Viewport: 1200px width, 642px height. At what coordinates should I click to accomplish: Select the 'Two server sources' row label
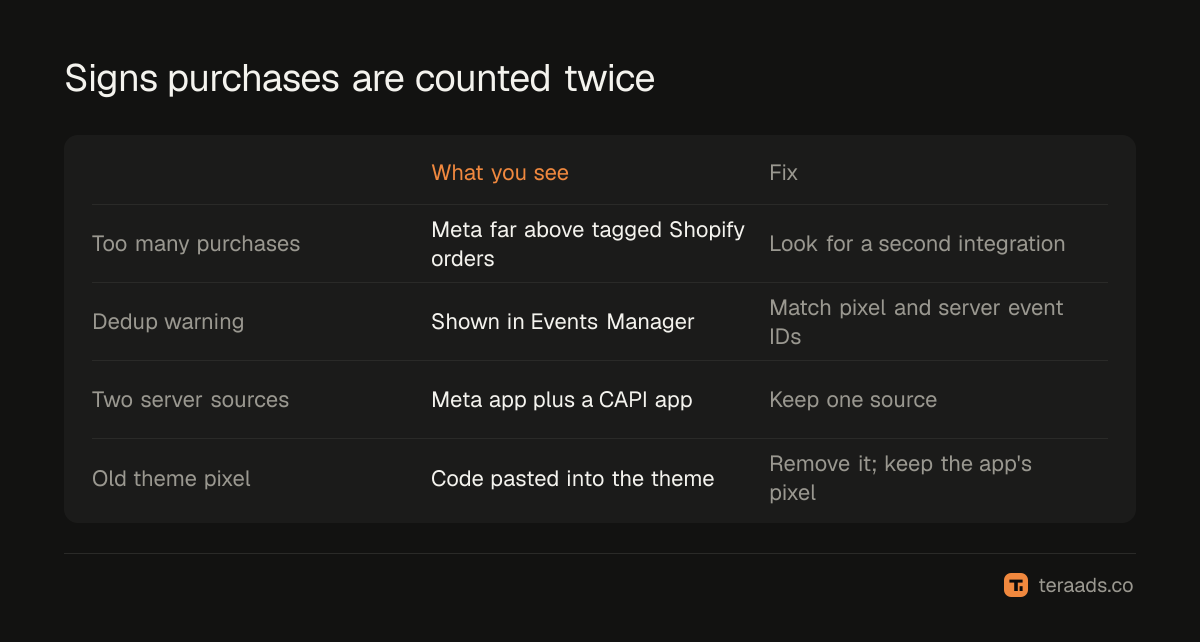[190, 400]
